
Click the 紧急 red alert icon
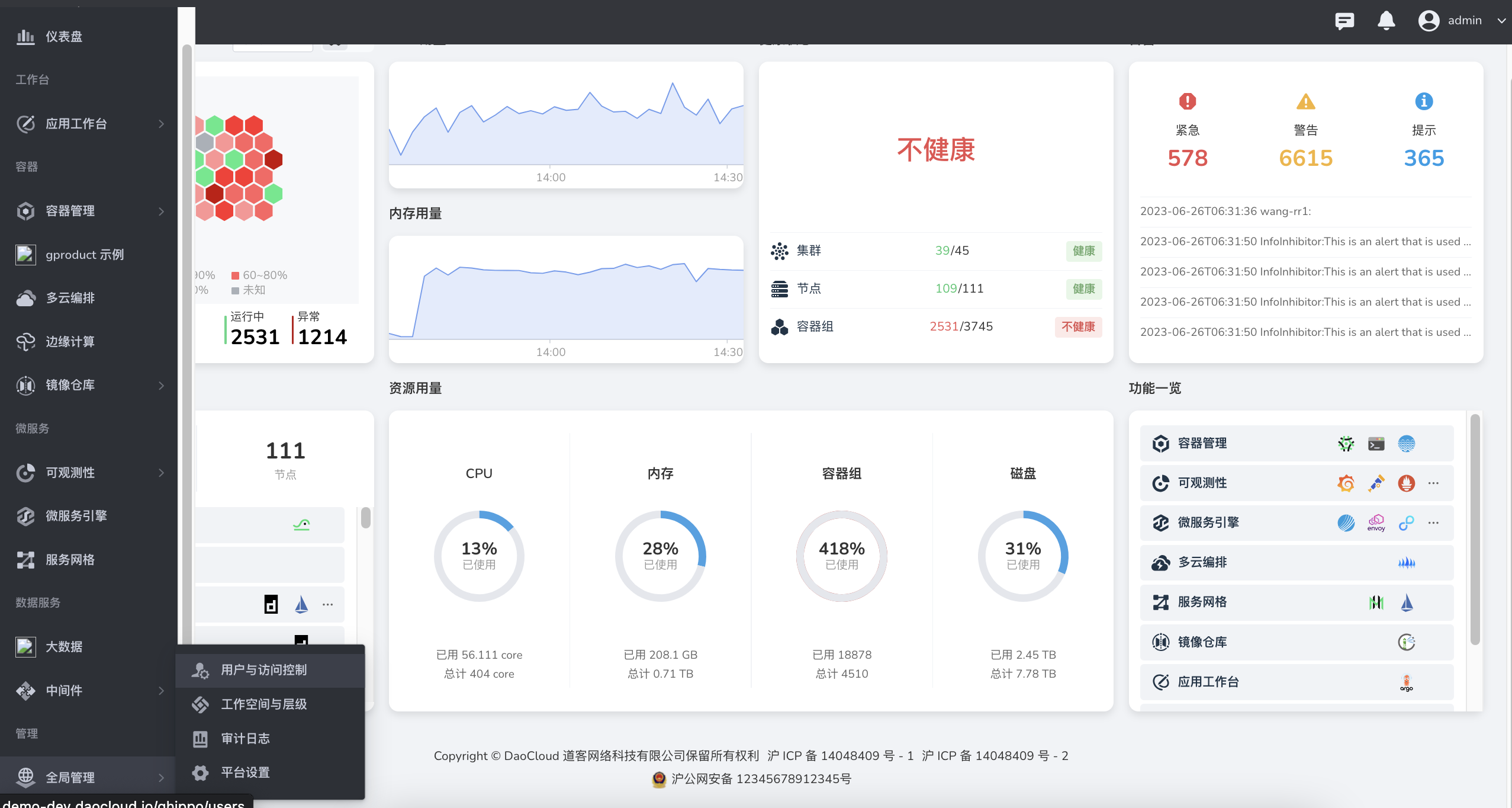pos(1188,101)
